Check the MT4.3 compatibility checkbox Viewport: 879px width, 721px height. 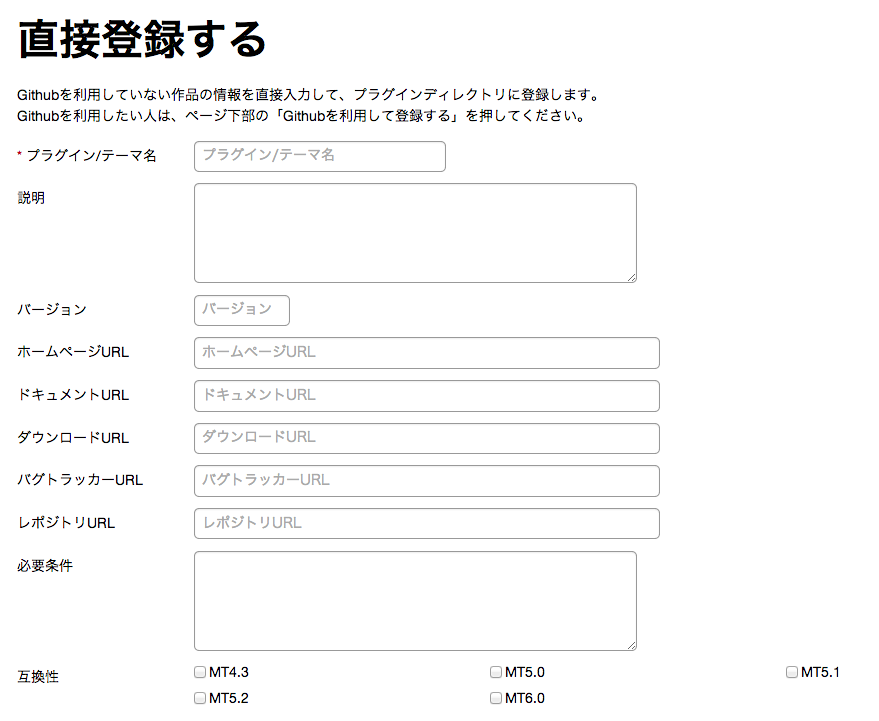coord(200,672)
